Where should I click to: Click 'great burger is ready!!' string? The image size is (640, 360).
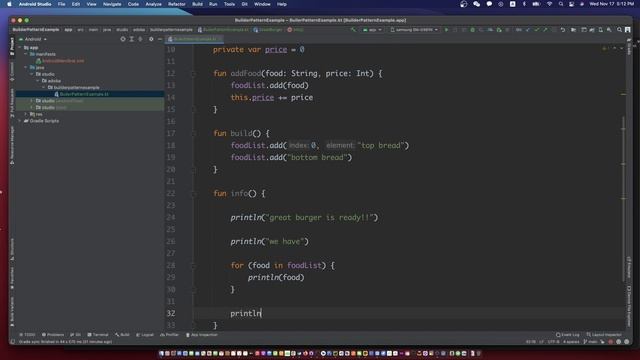[321, 218]
